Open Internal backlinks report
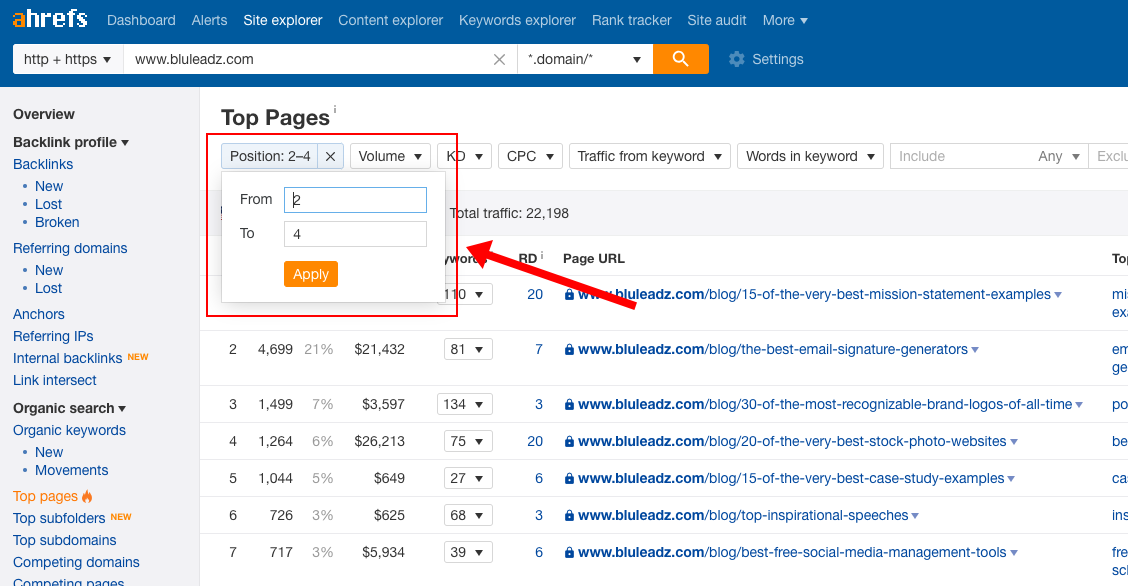The width and height of the screenshot is (1128, 586). click(68, 358)
